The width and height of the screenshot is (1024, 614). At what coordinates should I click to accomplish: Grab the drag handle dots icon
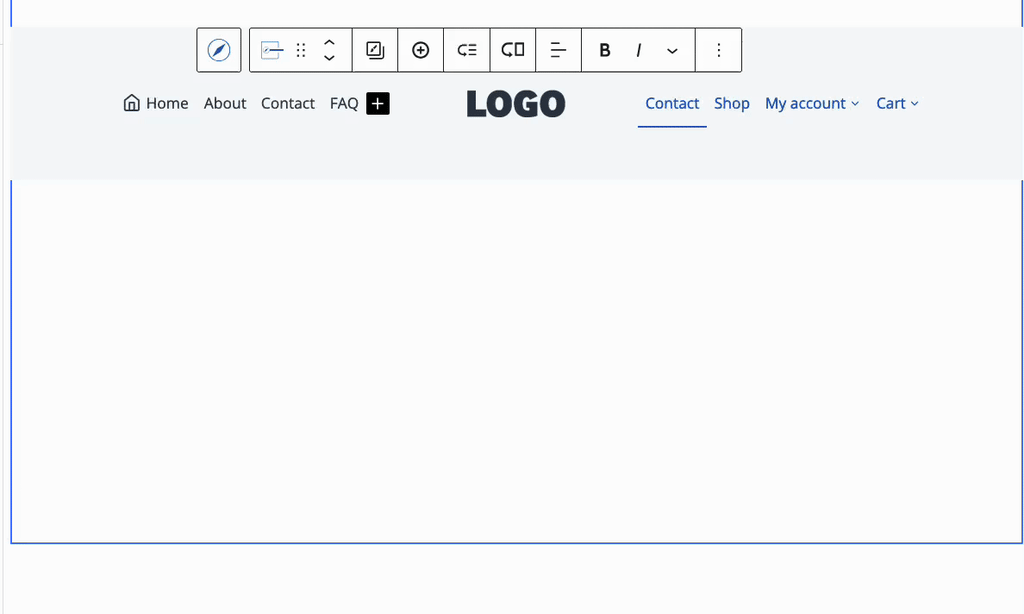coord(301,50)
